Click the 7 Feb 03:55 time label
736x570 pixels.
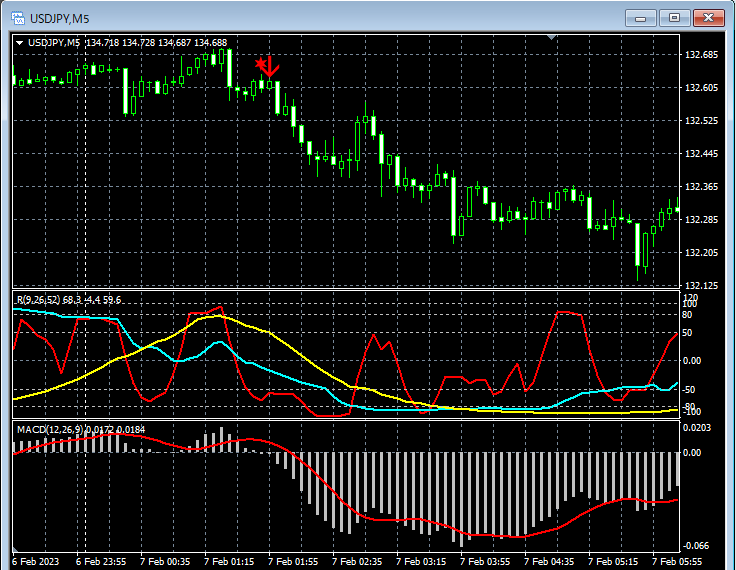pyautogui.click(x=485, y=562)
